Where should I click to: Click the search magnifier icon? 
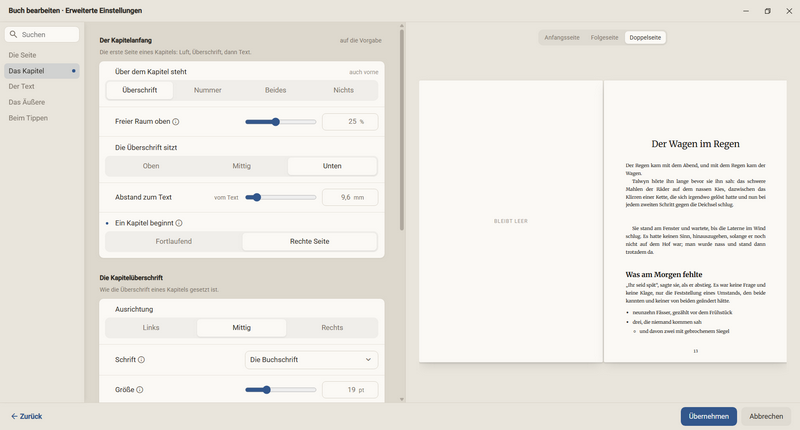click(13, 34)
